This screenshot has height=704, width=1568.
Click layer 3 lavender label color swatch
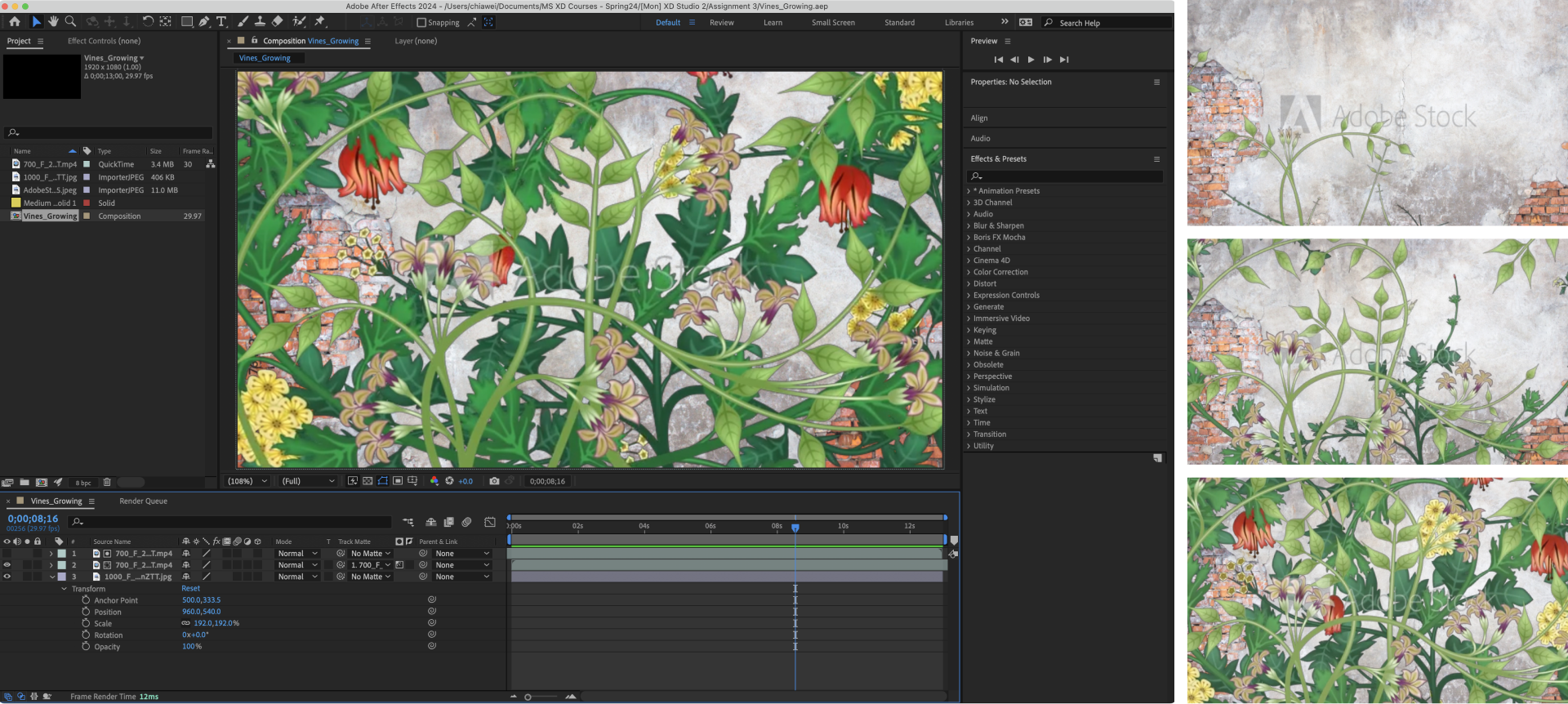61,577
